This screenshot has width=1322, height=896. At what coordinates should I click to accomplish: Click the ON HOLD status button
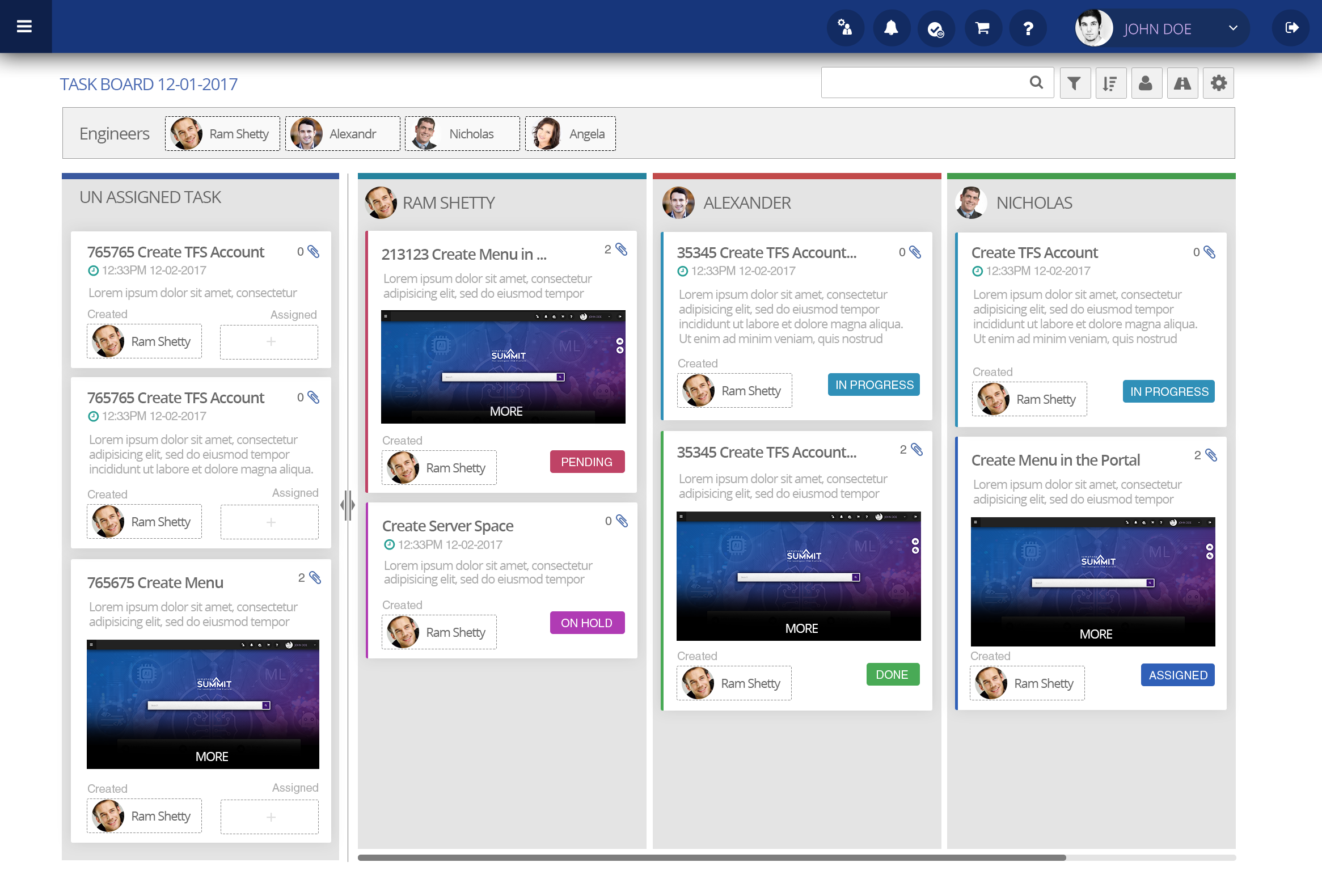tap(586, 623)
